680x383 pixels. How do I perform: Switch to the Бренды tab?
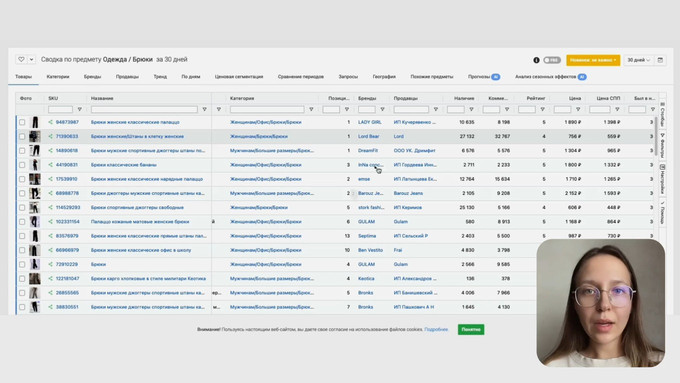pos(92,77)
